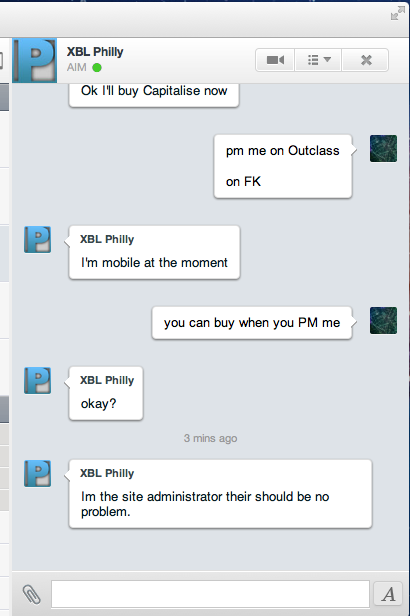Image resolution: width=410 pixels, height=616 pixels.
Task: Select the 'Im the site administrator' message bubble
Action: pyautogui.click(x=220, y=494)
